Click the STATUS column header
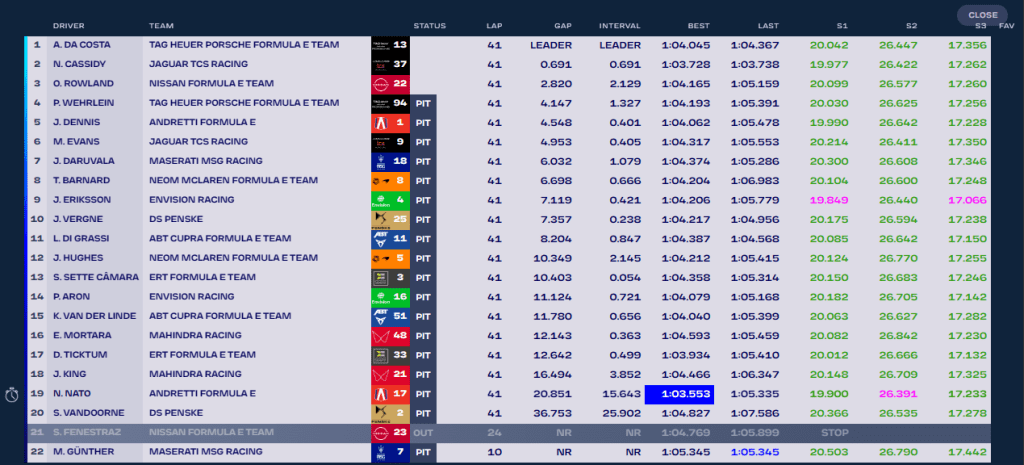 [429, 26]
